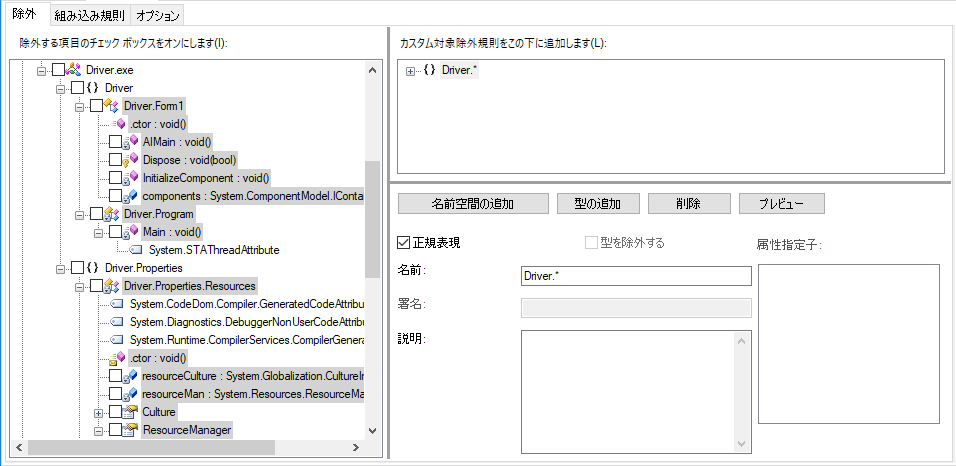Click the tree scrollbar down arrow
The width and height of the screenshot is (956, 466).
point(373,431)
